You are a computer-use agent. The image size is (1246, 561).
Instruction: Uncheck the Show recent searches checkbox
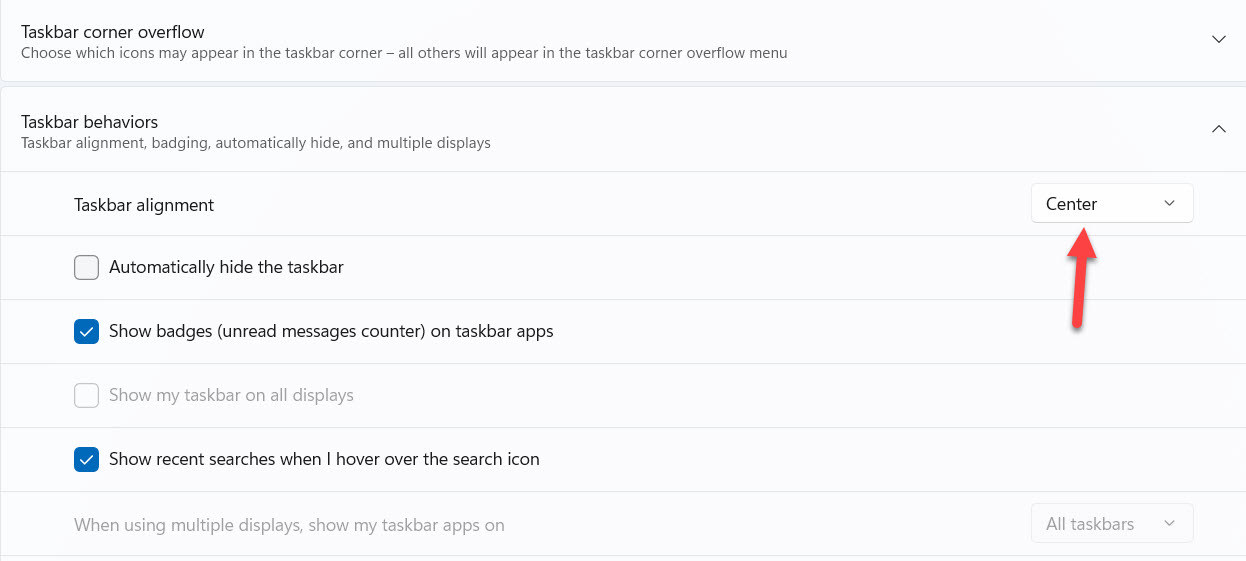(87, 460)
